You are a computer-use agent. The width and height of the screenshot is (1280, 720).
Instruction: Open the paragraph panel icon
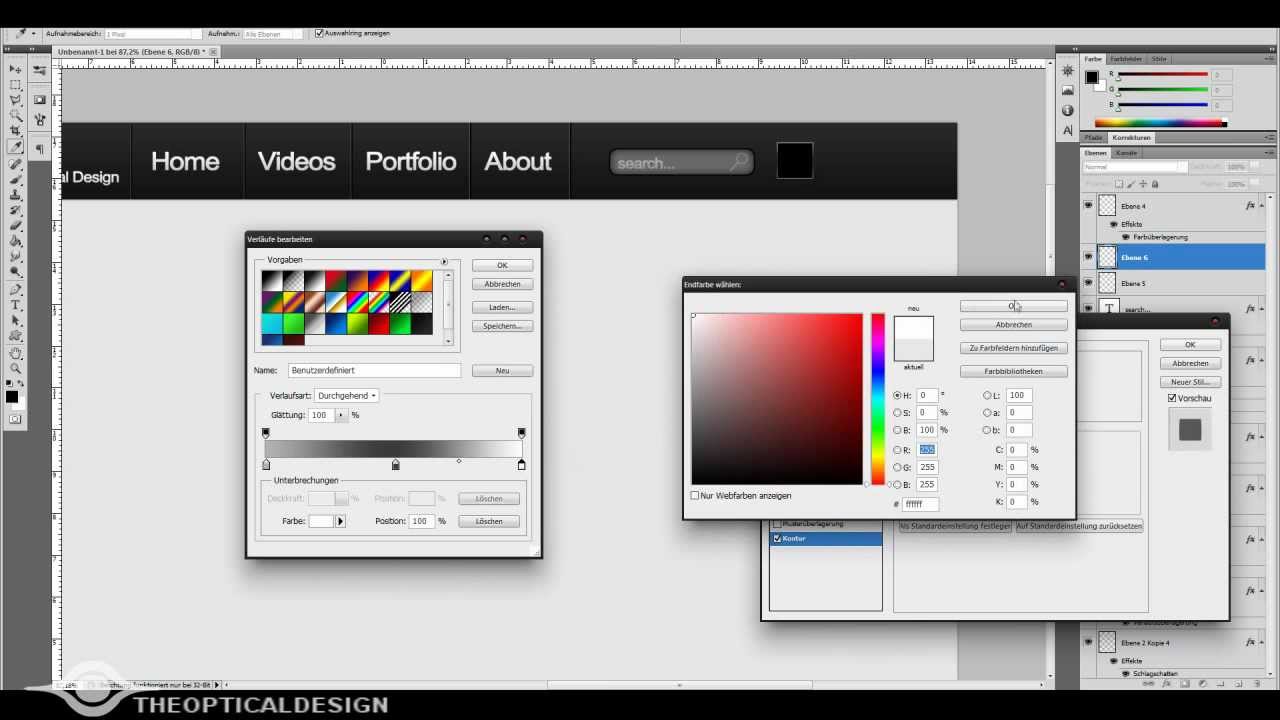coord(40,149)
